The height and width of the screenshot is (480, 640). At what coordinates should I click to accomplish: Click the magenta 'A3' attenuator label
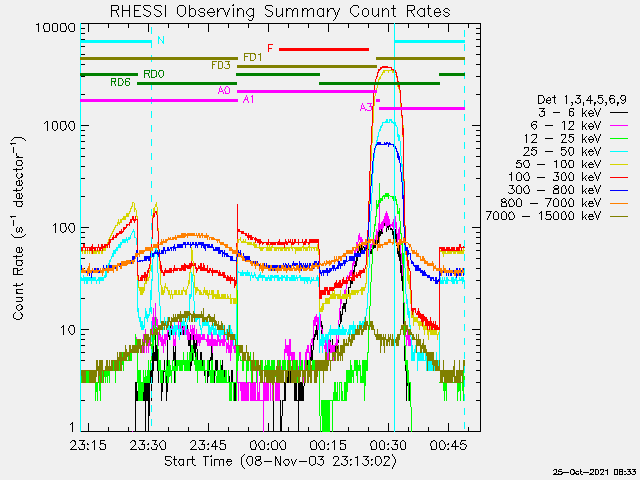pyautogui.click(x=366, y=107)
